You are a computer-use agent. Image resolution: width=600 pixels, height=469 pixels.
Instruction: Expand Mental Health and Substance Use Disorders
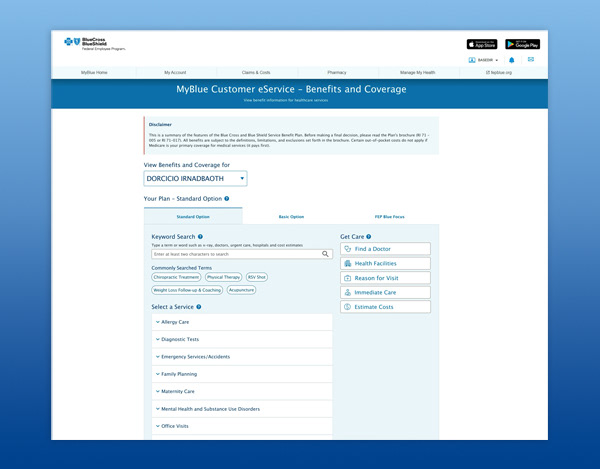point(242,409)
